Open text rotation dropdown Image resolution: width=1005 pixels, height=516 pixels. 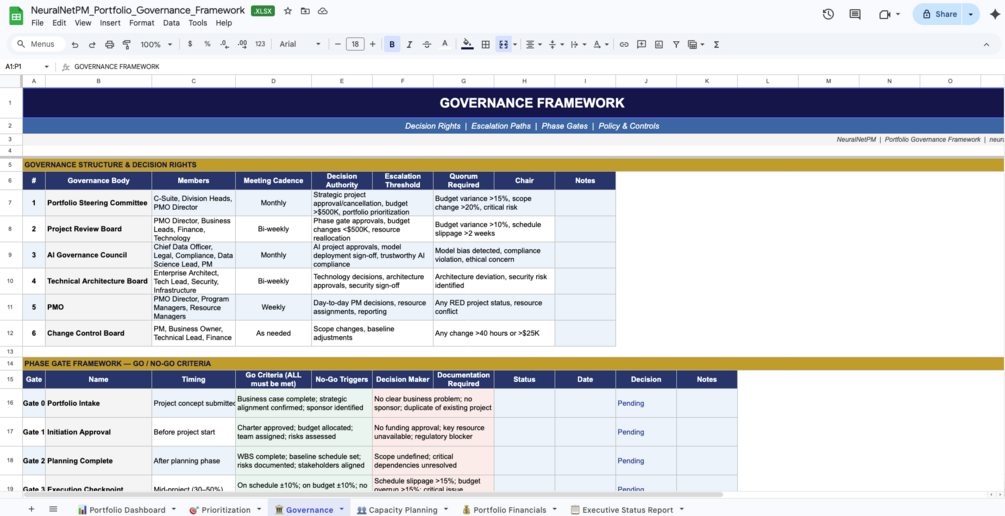(599, 45)
